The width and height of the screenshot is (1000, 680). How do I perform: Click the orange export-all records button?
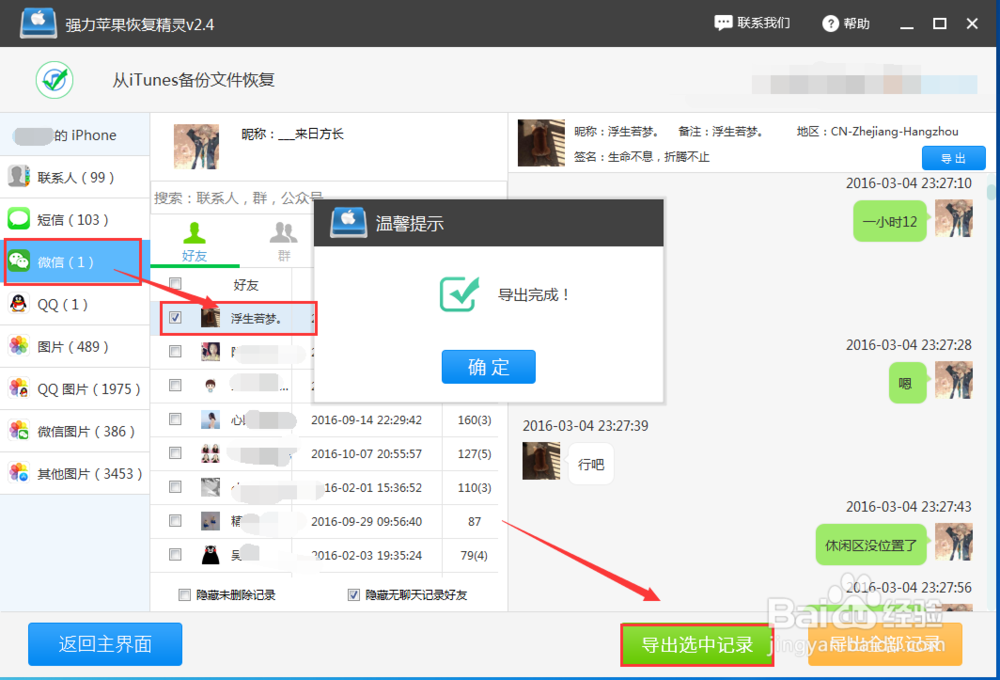coord(885,645)
